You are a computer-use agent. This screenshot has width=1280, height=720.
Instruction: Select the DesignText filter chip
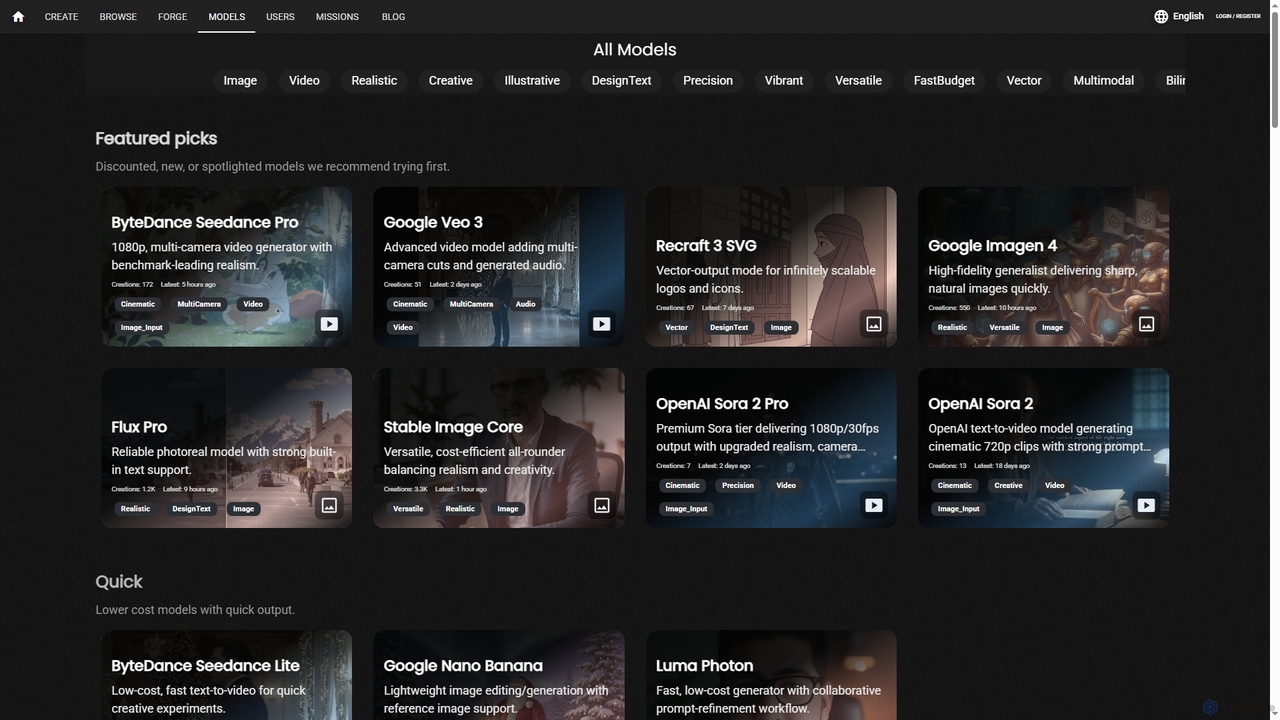[x=622, y=81]
